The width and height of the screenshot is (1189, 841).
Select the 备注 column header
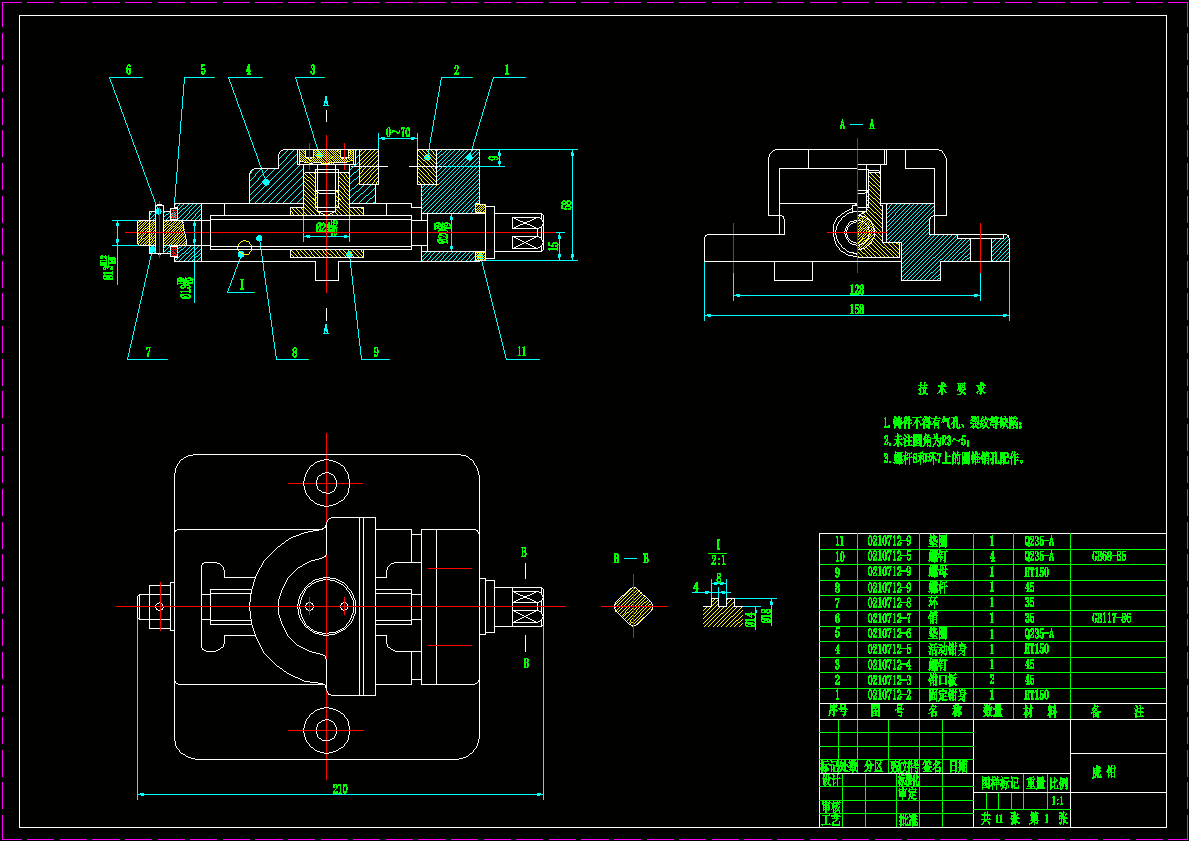1118,711
